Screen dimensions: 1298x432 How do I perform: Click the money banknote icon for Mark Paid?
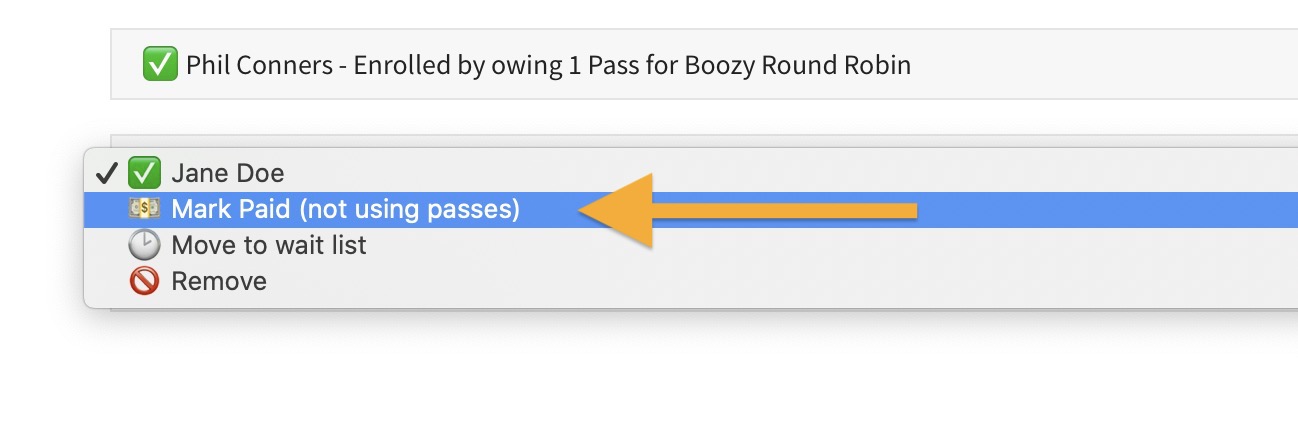coord(144,210)
